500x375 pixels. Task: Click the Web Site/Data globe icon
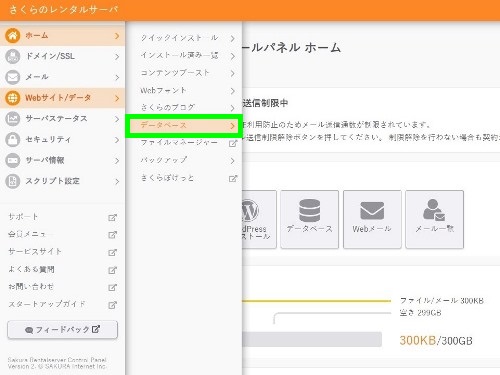[13, 98]
